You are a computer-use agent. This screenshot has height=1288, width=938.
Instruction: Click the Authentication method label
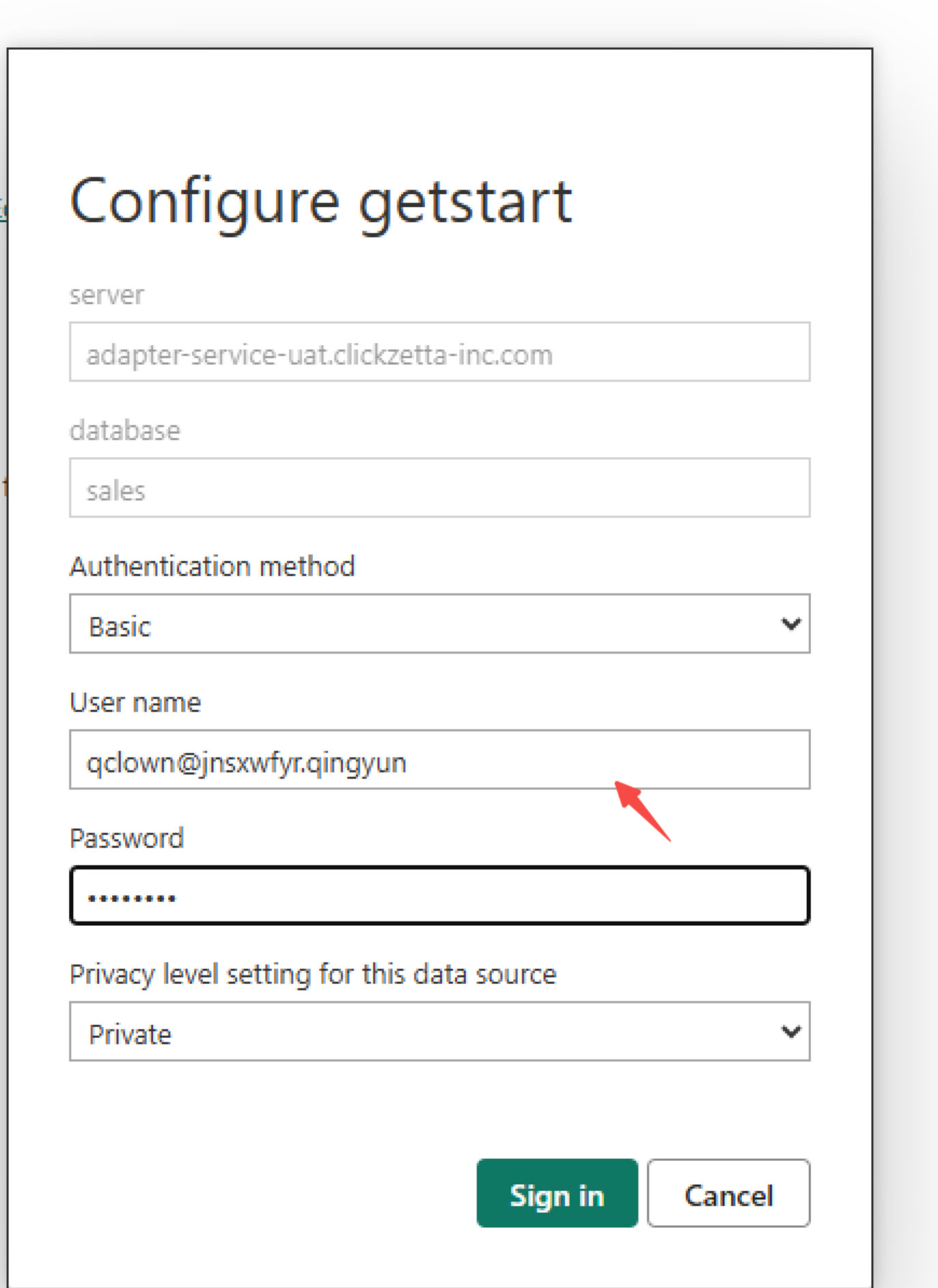(212, 567)
